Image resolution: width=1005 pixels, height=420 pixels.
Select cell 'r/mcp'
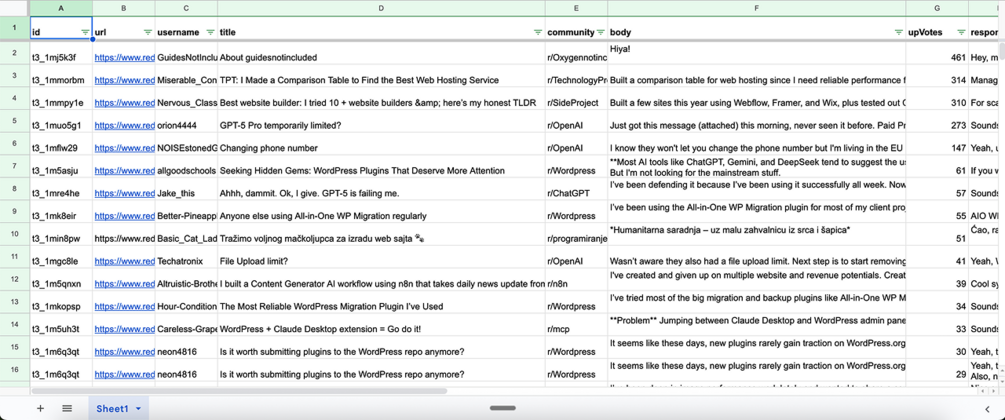(577, 325)
